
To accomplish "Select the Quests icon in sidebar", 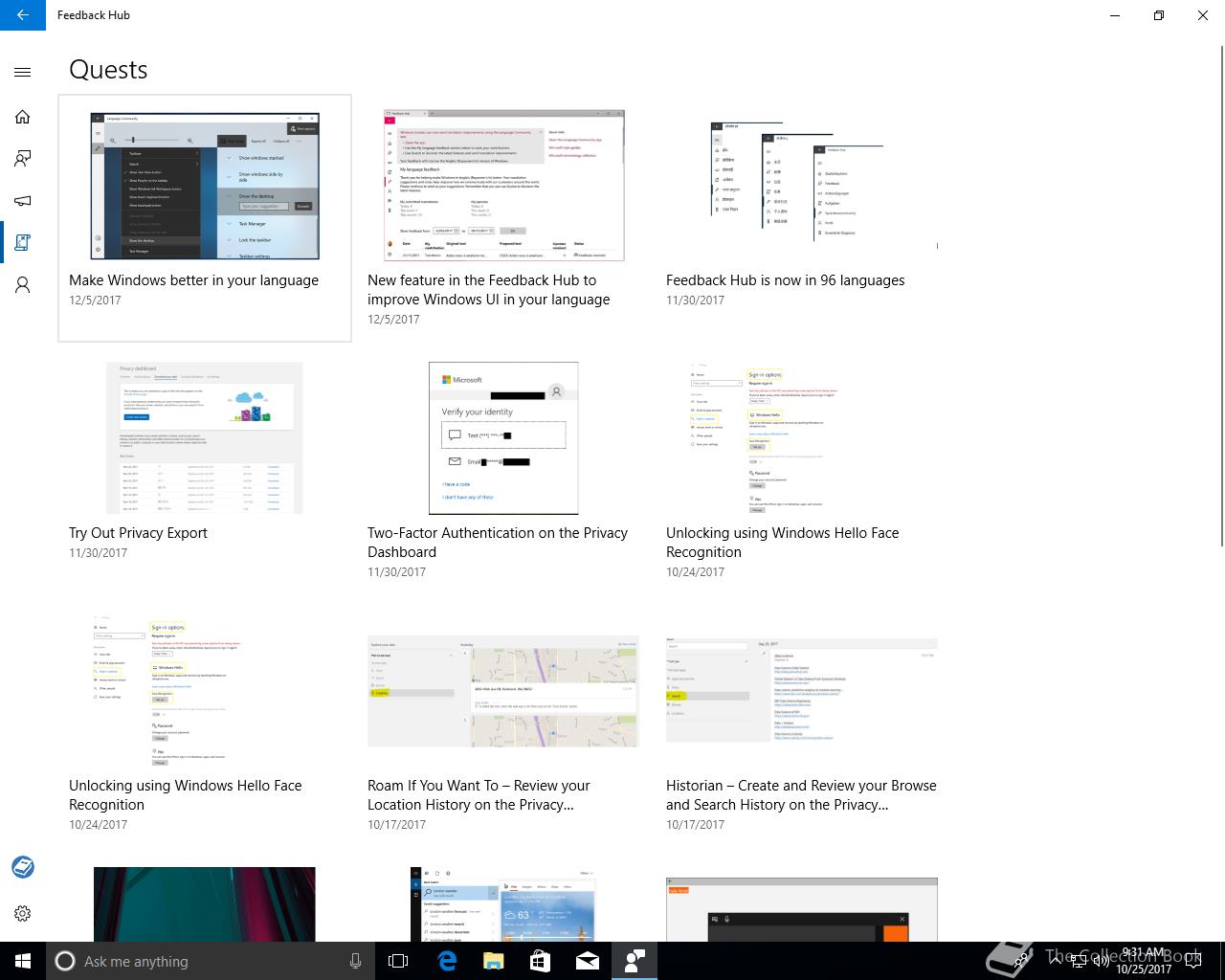I will point(23,243).
